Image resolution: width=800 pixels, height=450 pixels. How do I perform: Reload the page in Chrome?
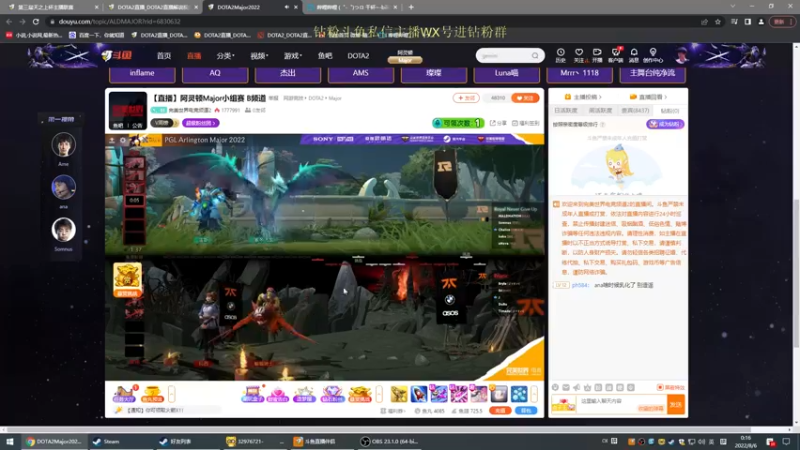[36, 21]
